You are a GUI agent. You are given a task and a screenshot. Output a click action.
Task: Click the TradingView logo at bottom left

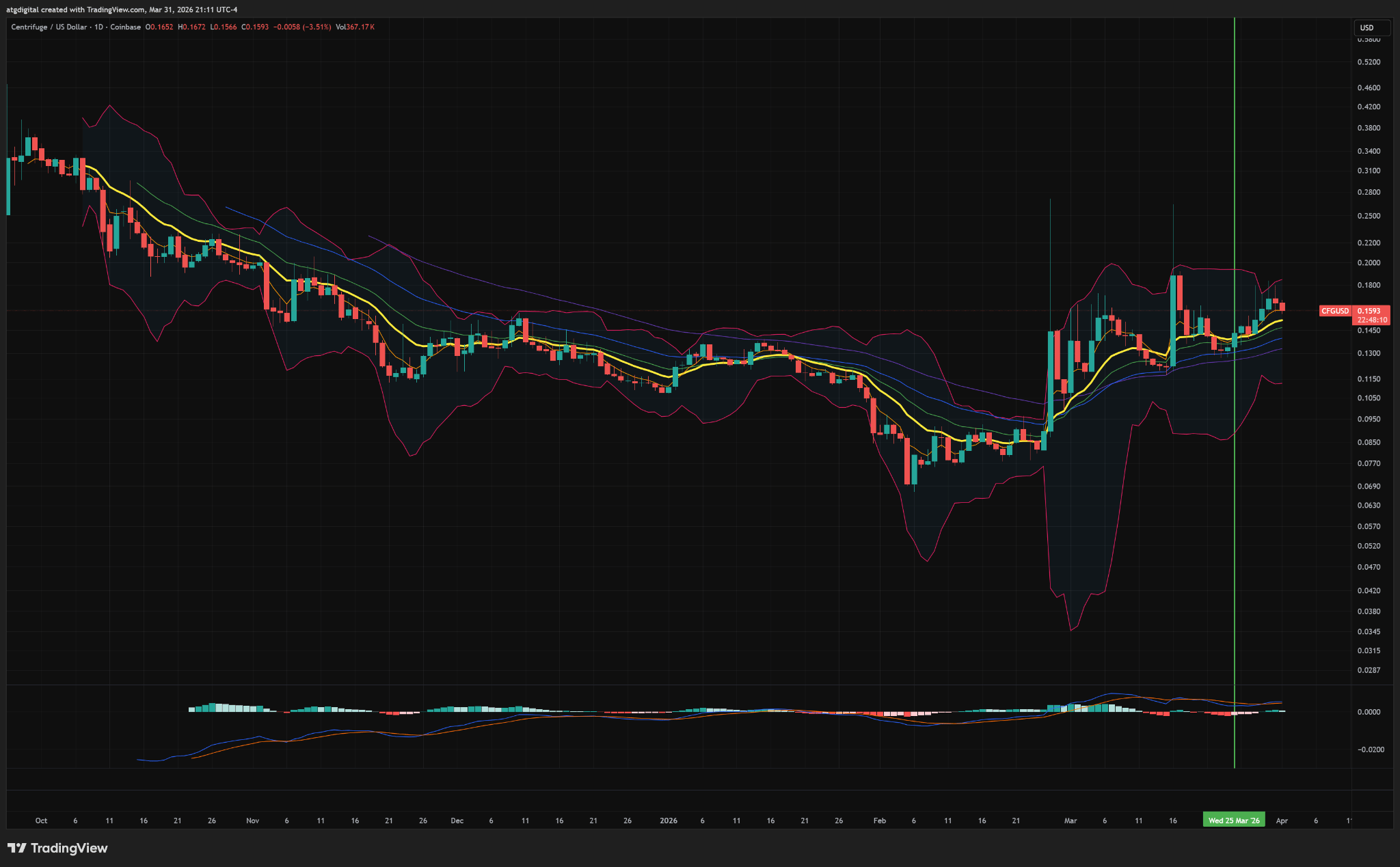pos(58,848)
